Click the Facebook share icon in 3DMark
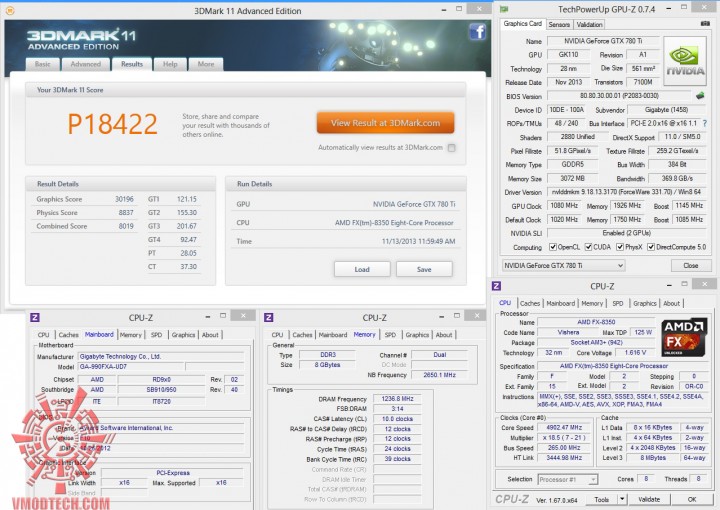 (x=478, y=32)
